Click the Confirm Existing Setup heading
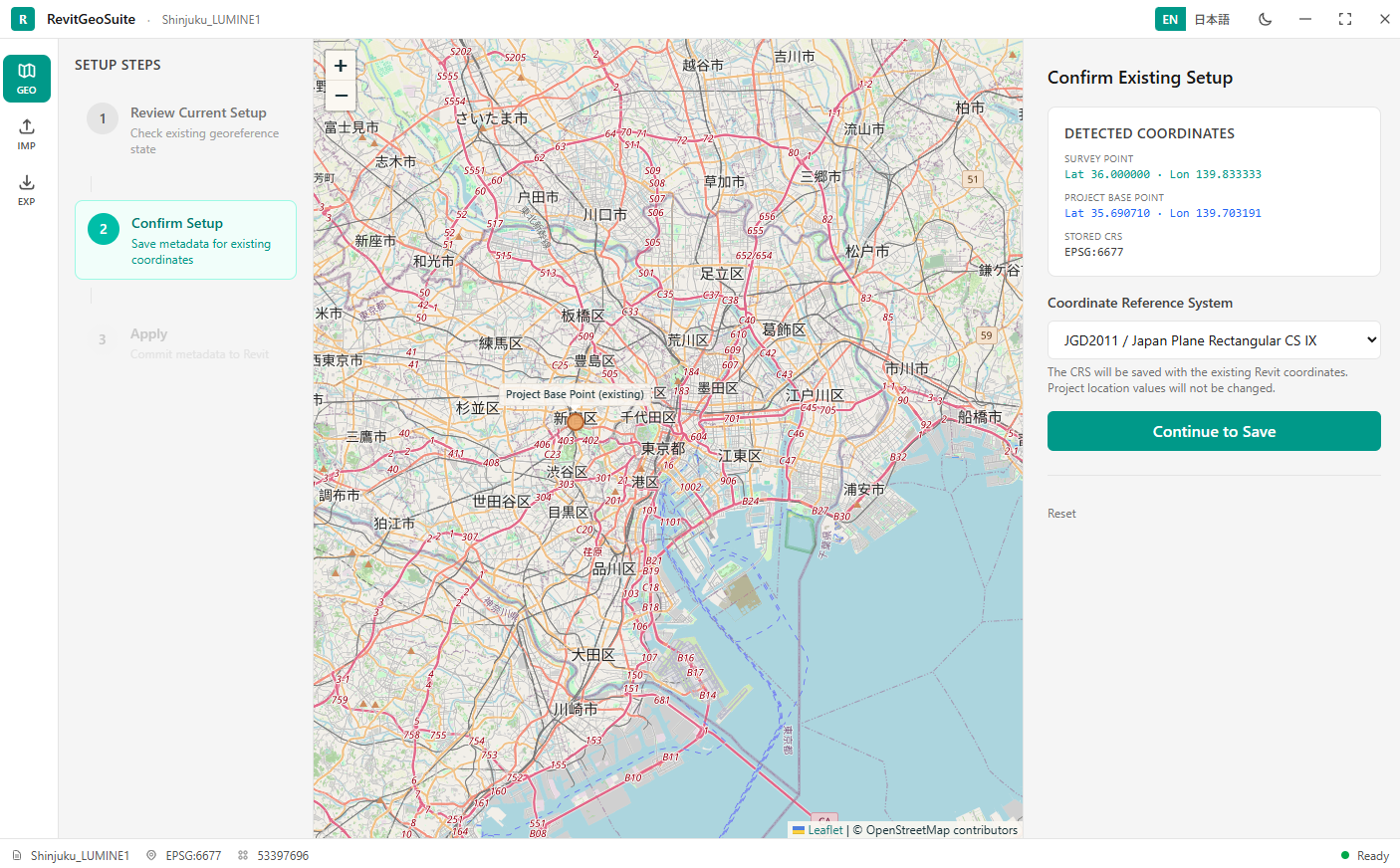The width and height of the screenshot is (1400, 868). [1140, 78]
